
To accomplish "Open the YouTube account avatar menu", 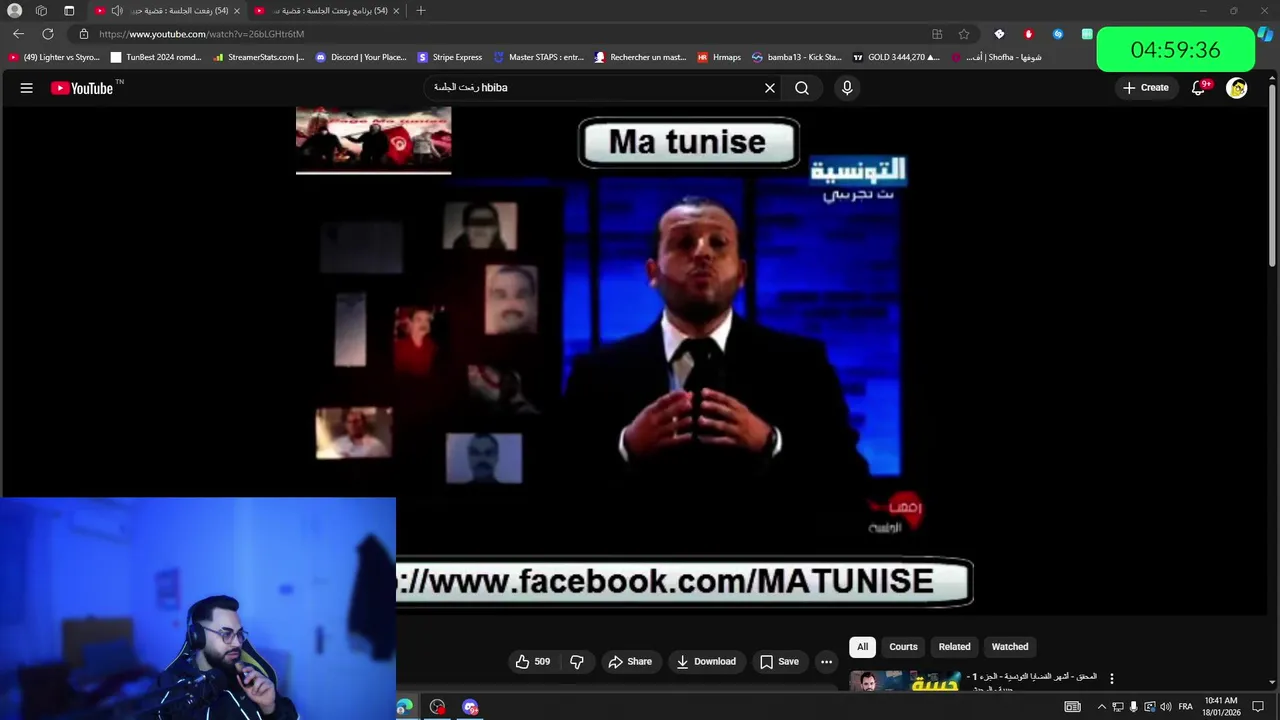I will pos(1237,88).
